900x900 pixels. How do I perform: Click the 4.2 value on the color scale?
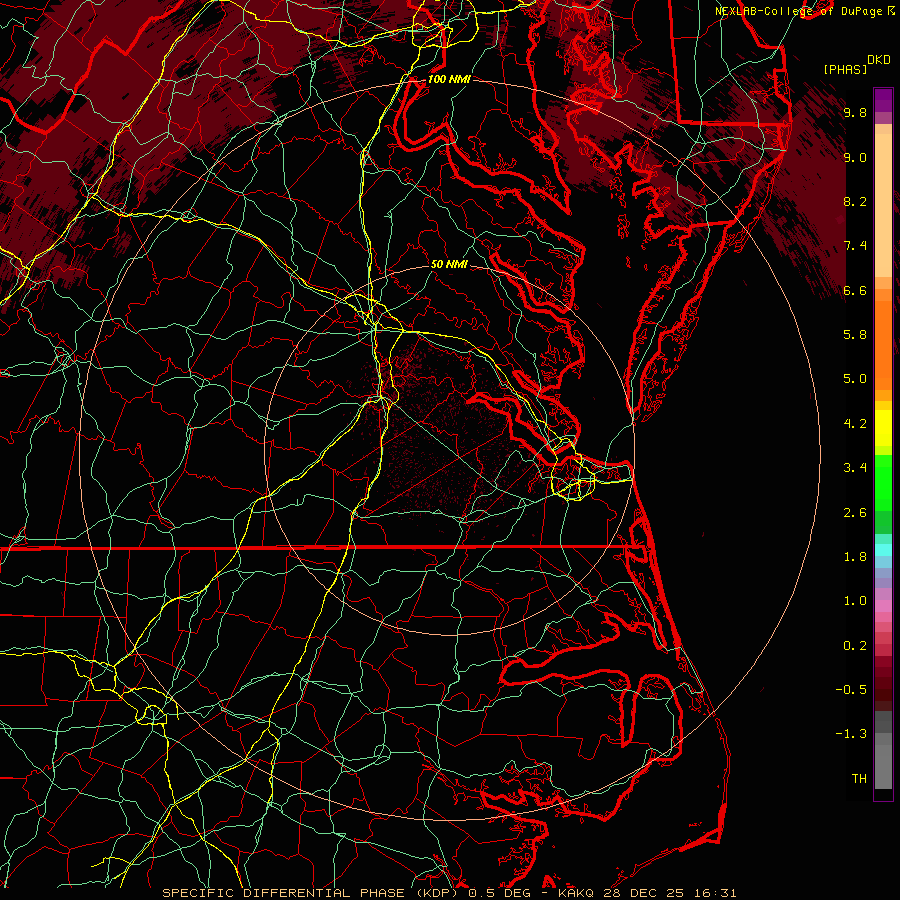(x=855, y=424)
